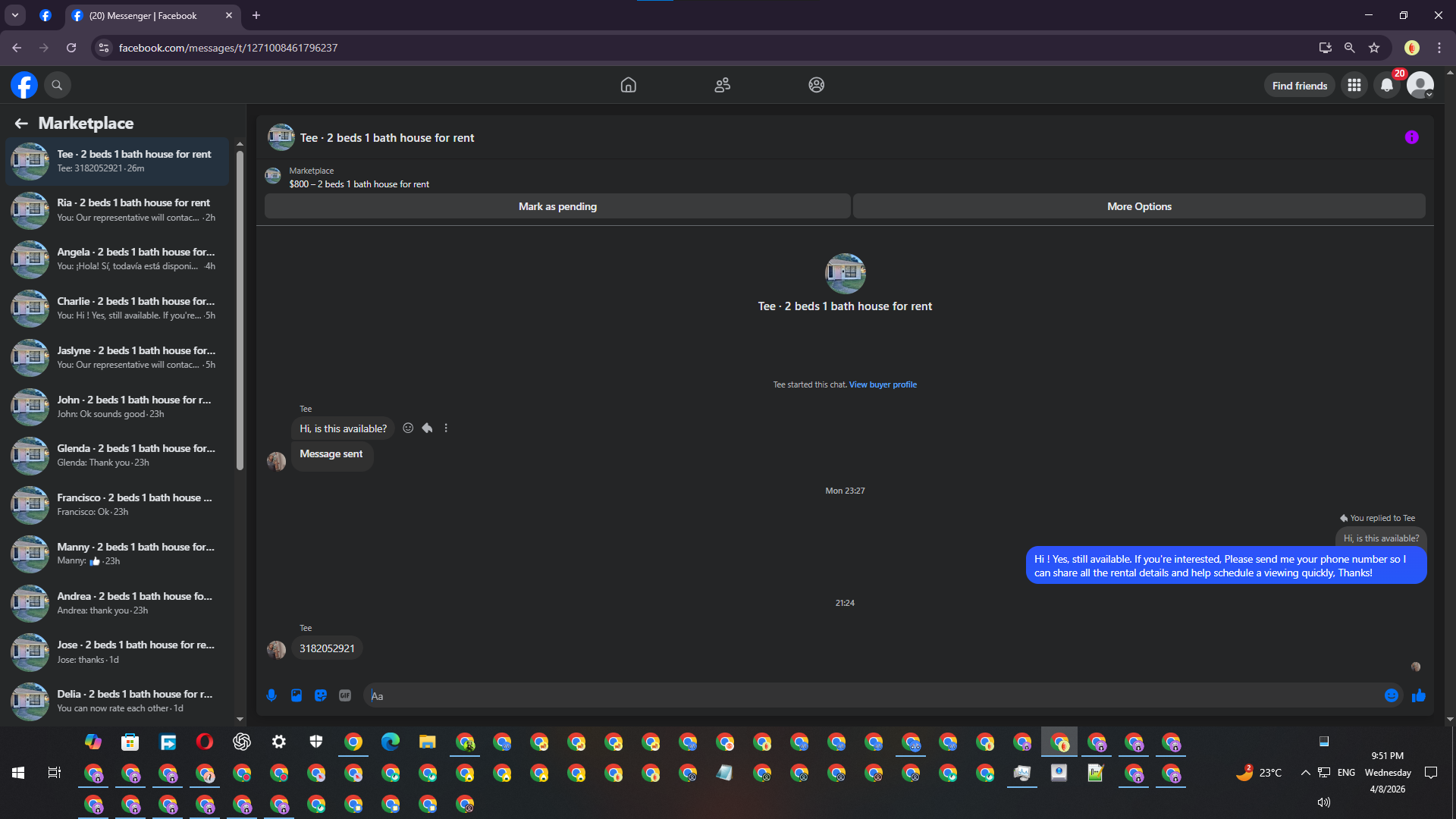Viewport: 1456px width, 819px height.
Task: Click the voice clip microphone icon
Action: (271, 695)
